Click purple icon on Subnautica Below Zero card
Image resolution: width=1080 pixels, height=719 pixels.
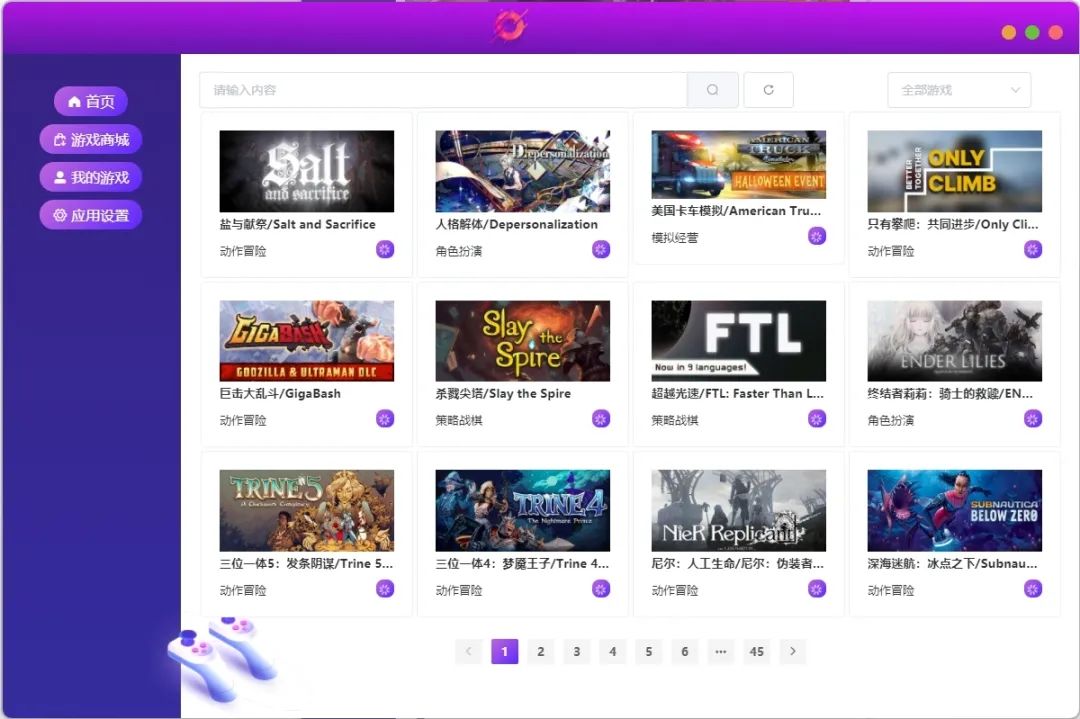pos(1033,589)
